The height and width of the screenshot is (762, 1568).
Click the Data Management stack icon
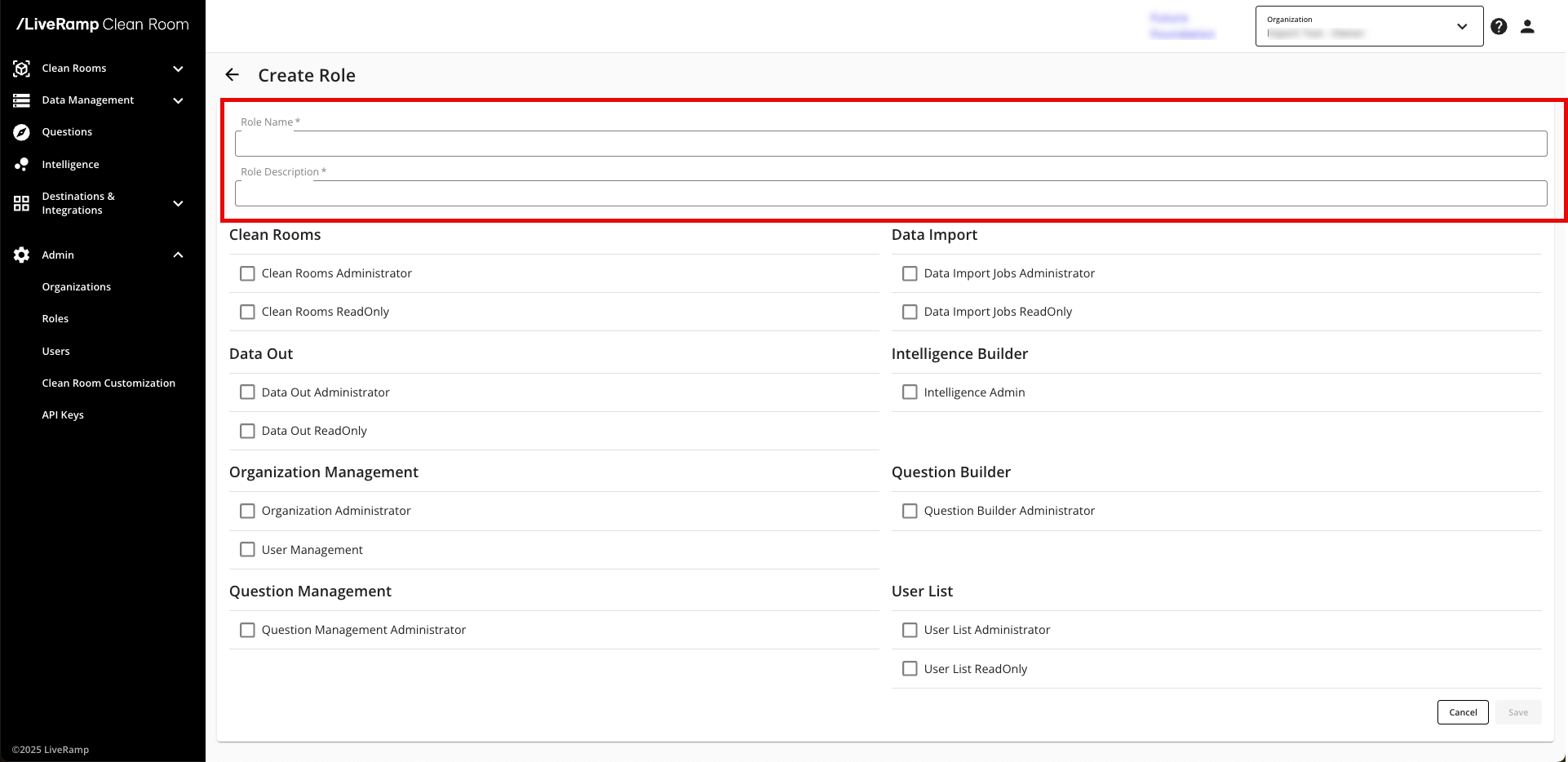coord(22,100)
